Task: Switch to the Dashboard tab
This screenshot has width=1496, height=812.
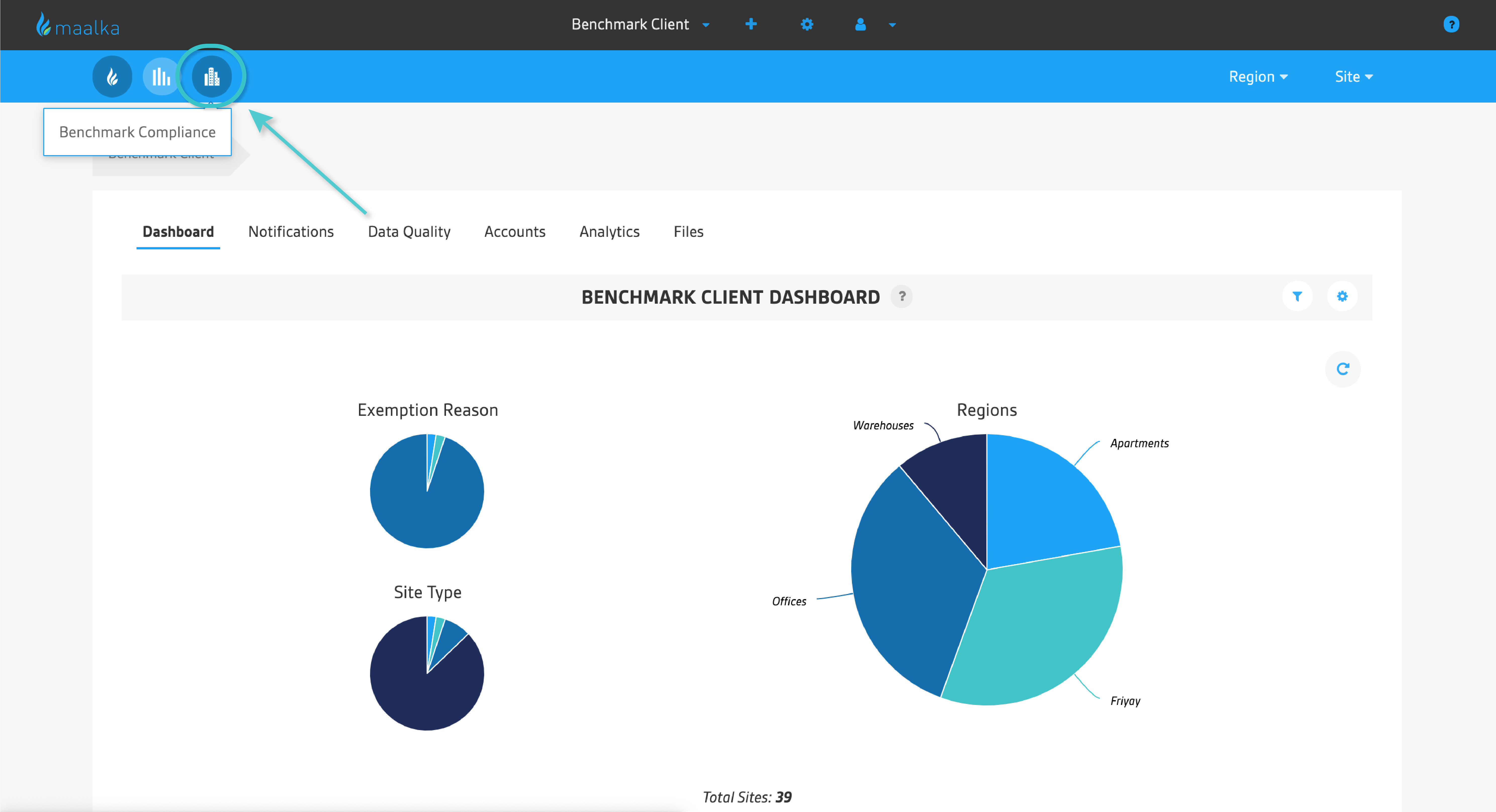Action: click(x=178, y=232)
